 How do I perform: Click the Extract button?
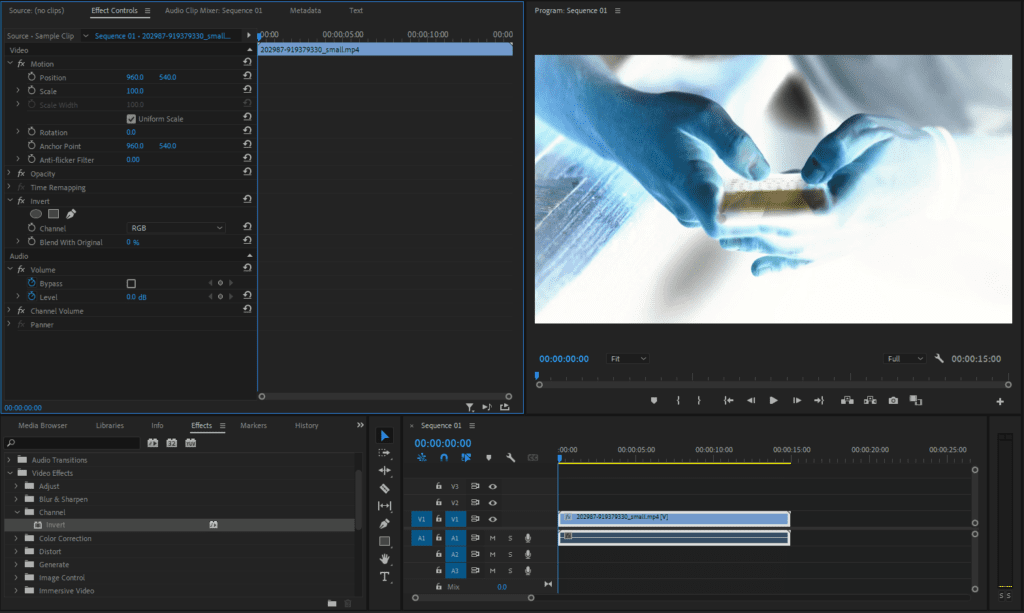tap(870, 400)
